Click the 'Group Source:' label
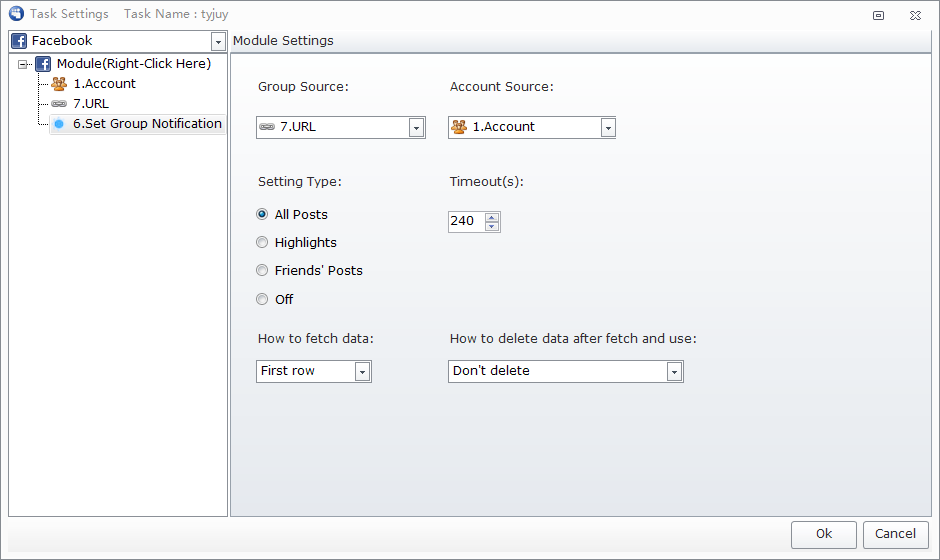The width and height of the screenshot is (940, 560). click(303, 86)
